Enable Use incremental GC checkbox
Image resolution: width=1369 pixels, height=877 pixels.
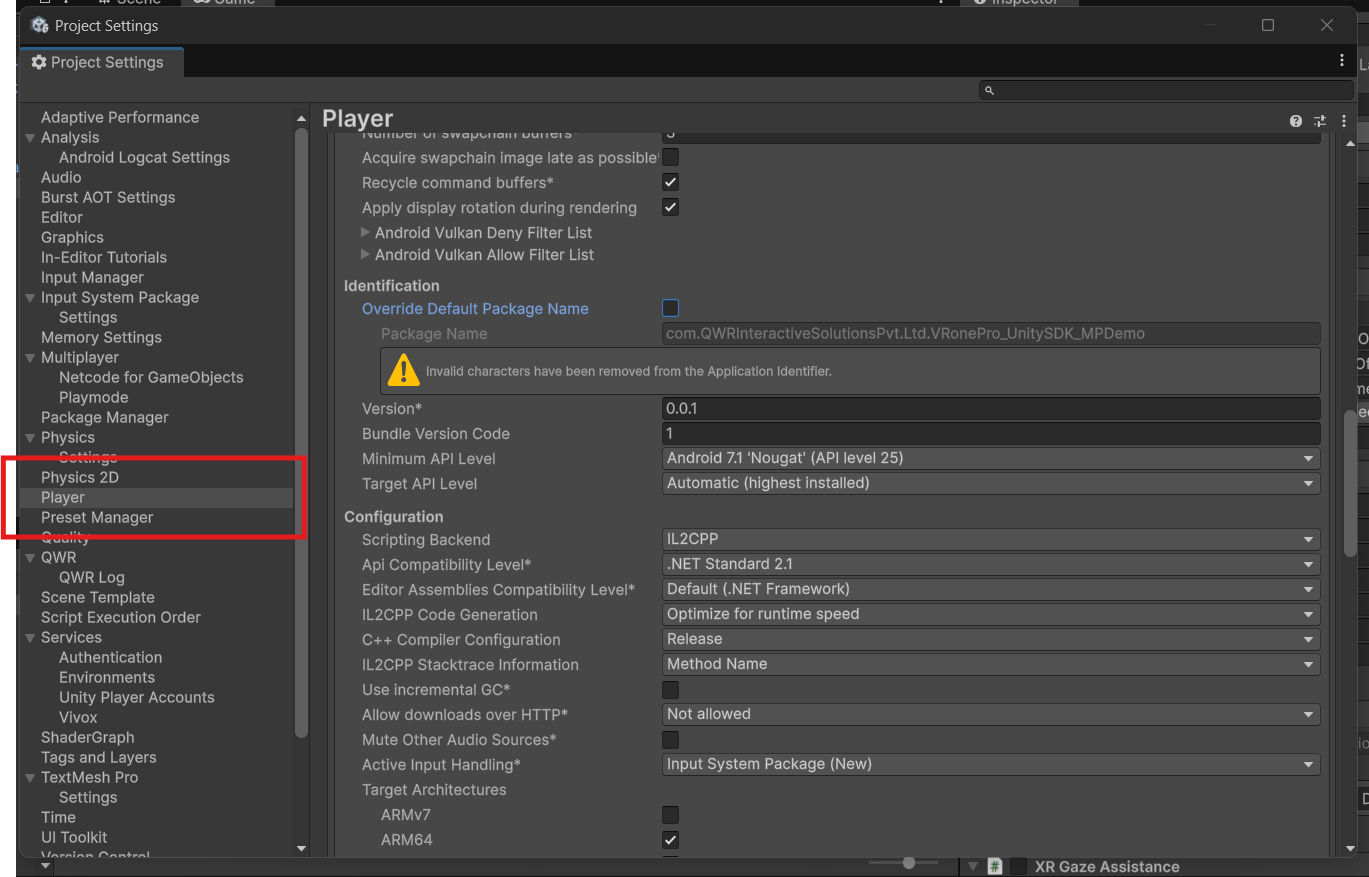tap(671, 689)
